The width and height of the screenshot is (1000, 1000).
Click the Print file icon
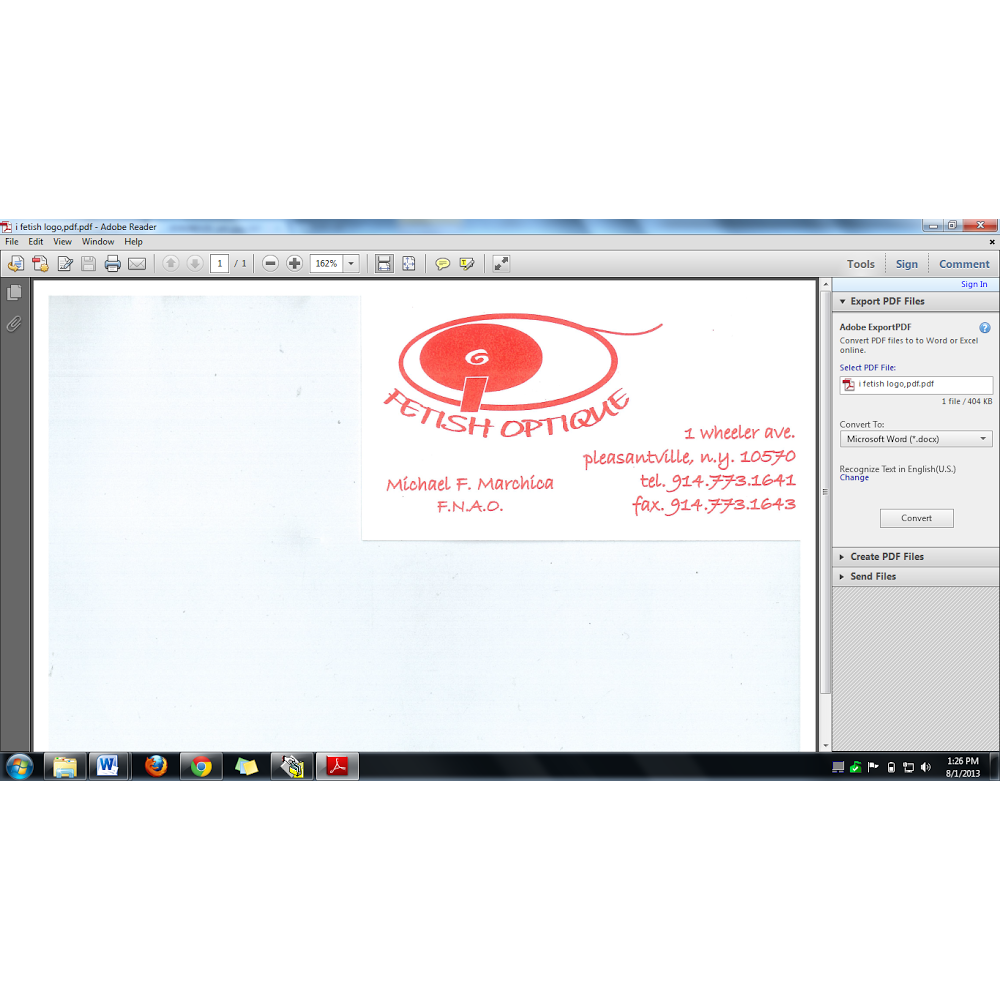tap(113, 264)
